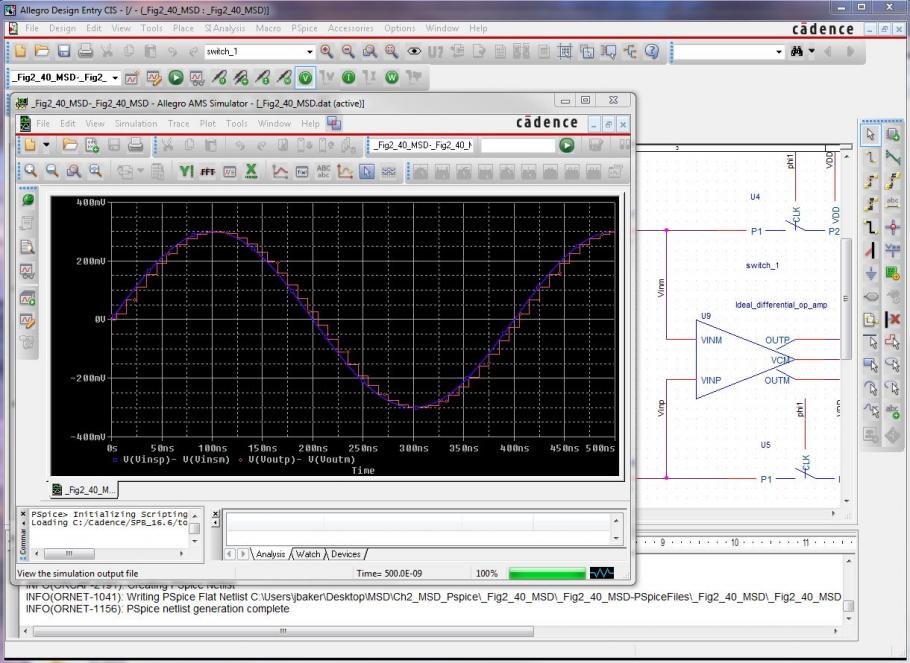
Task: Toggle the power bias display W icon
Action: (391, 77)
